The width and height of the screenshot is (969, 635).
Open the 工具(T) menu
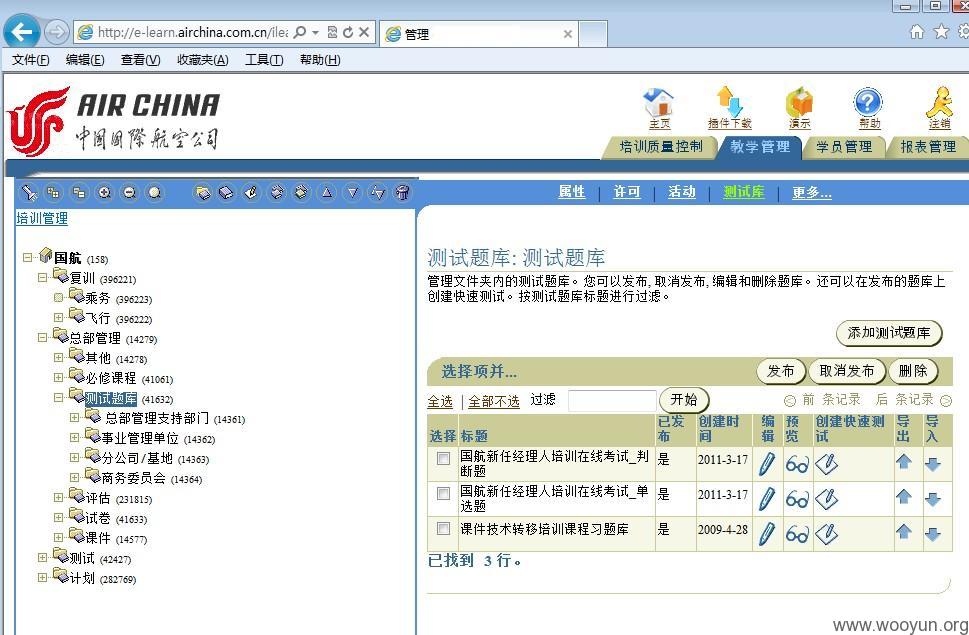(x=264, y=60)
